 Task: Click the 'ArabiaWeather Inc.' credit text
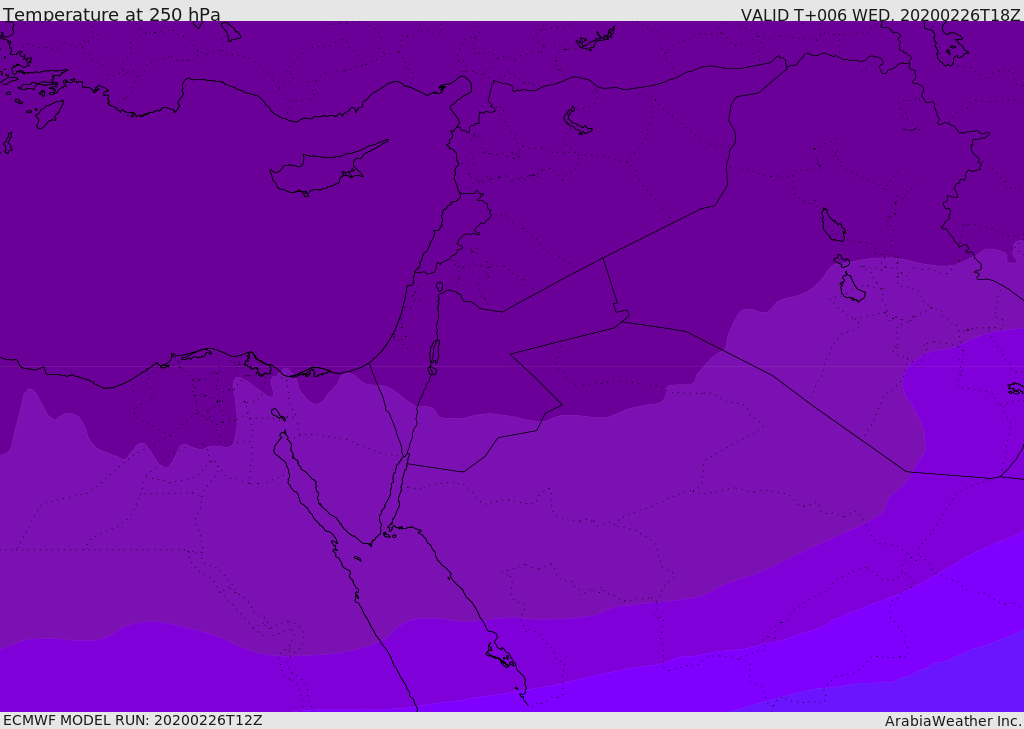tap(953, 721)
